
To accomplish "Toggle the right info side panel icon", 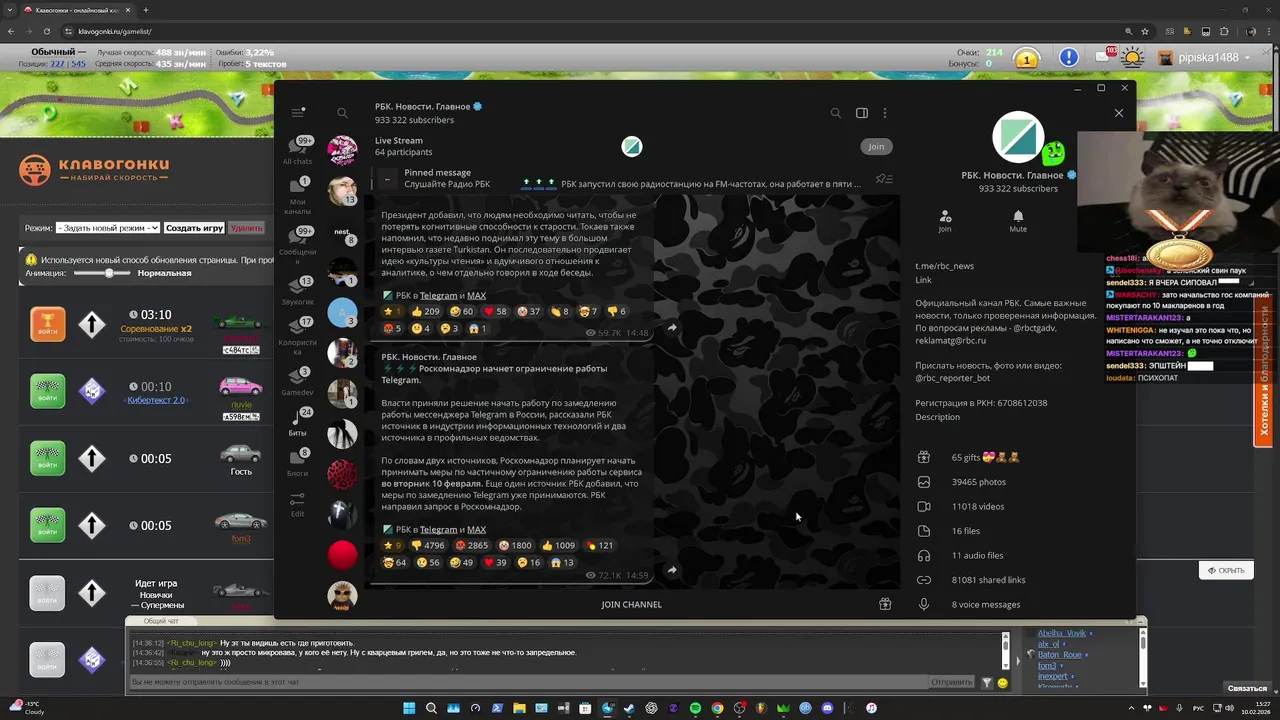I will point(862,113).
